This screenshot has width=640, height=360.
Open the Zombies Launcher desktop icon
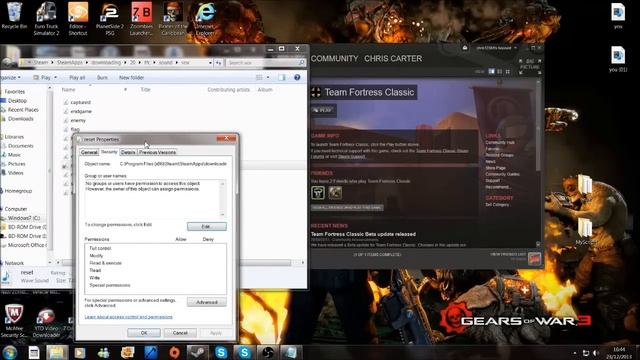click(142, 18)
